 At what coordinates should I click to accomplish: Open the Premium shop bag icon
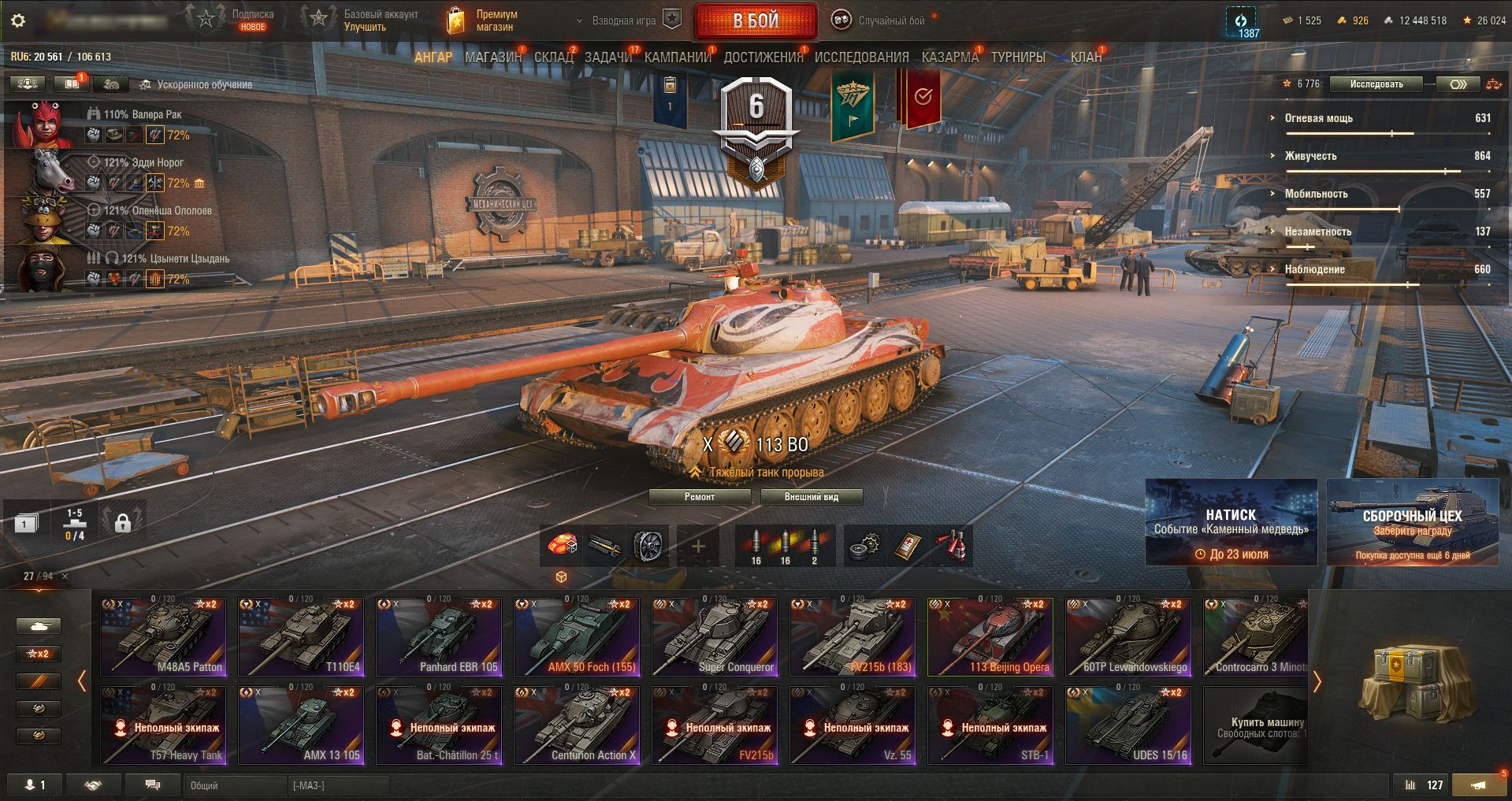point(455,20)
